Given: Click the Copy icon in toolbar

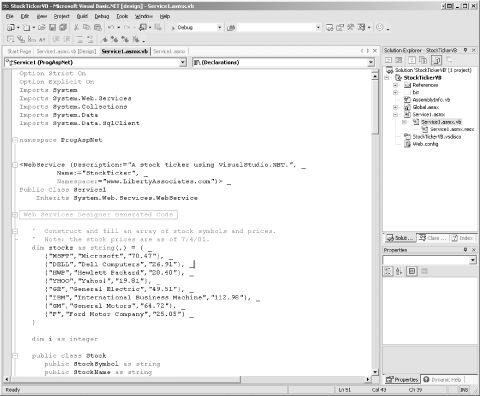Looking at the screenshot, I should point(87,27).
